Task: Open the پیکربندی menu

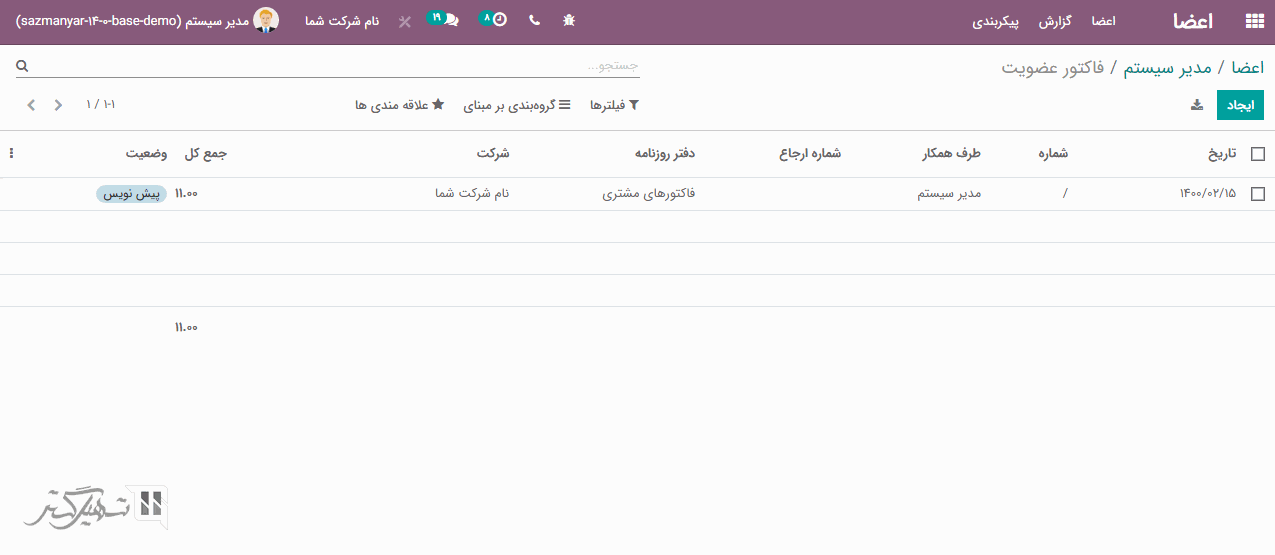Action: 996,21
